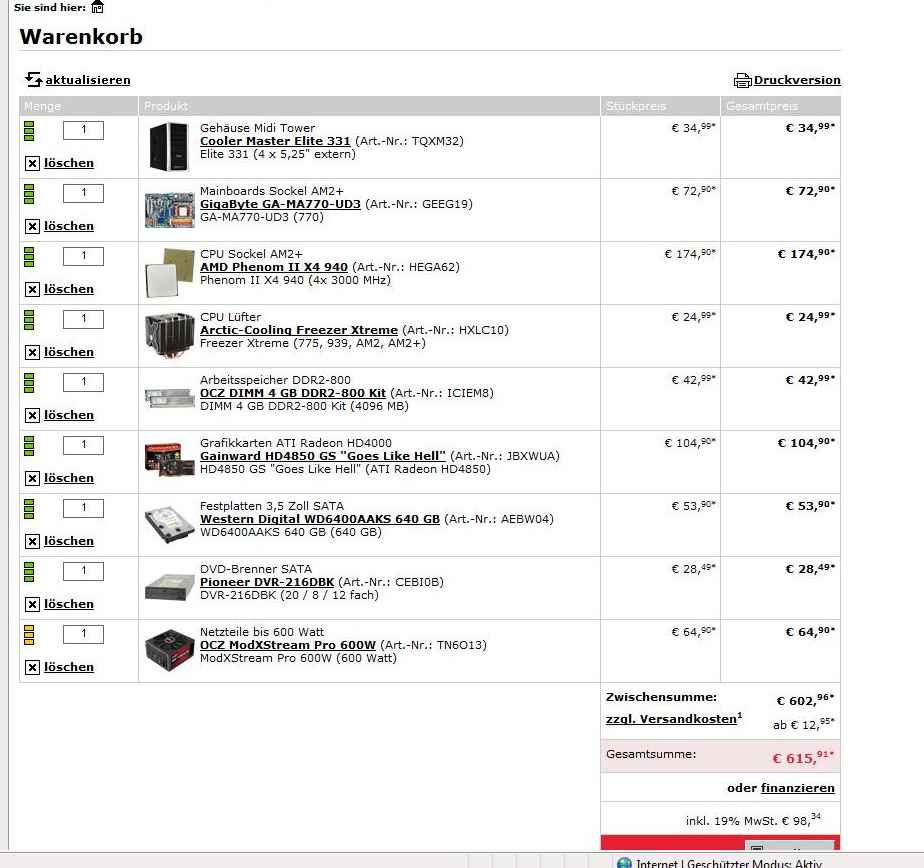Open AMD Phenom II X4 940 product link
924x868 pixels.
pyautogui.click(x=273, y=267)
